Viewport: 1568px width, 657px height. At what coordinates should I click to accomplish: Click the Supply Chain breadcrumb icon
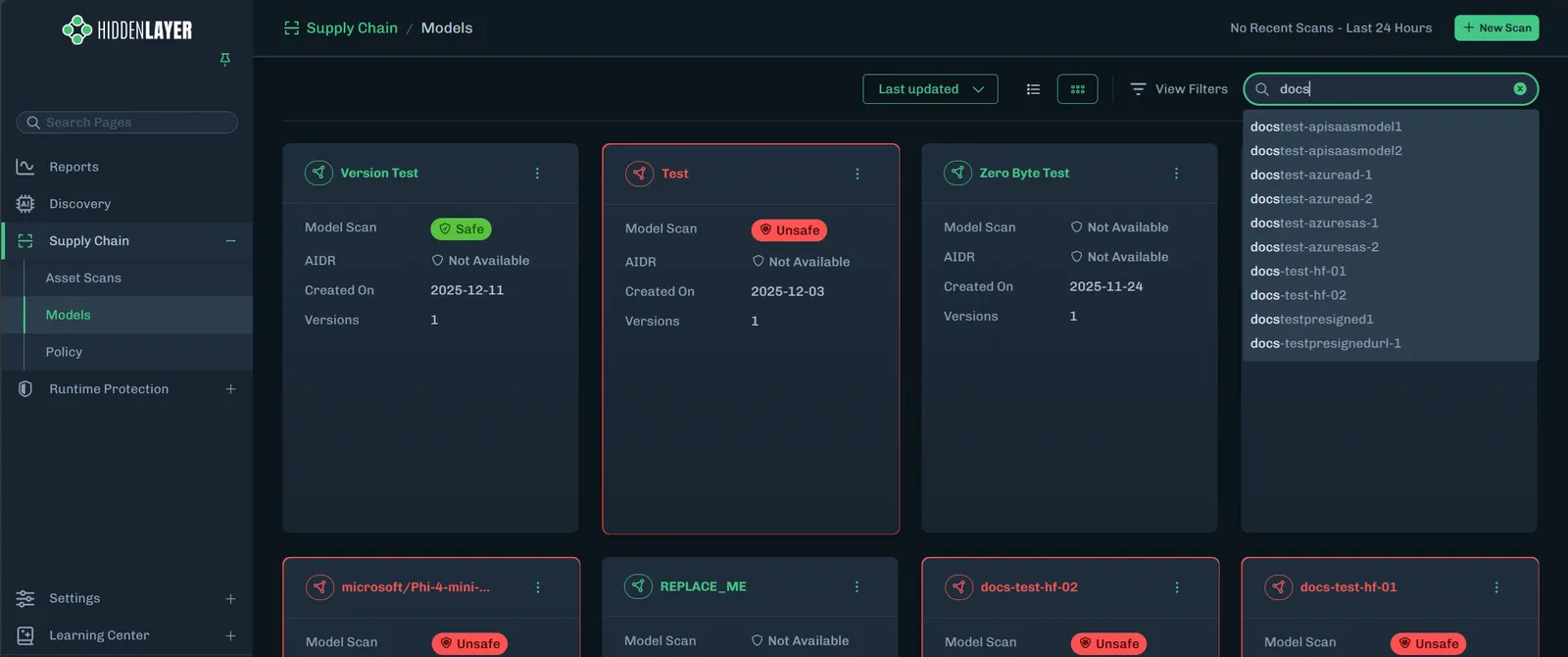coord(291,28)
